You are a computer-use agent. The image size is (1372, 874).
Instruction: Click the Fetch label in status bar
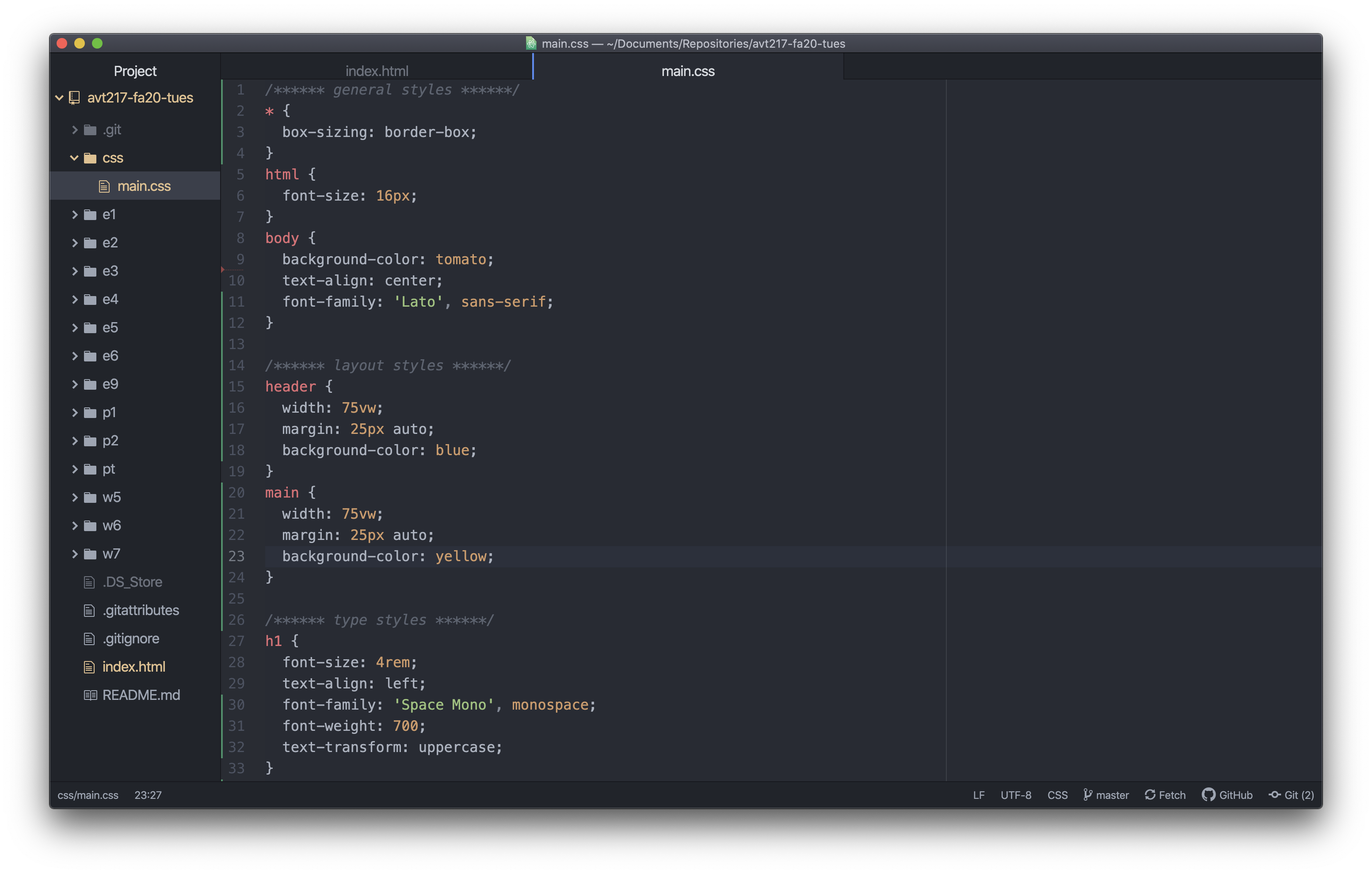1172,795
